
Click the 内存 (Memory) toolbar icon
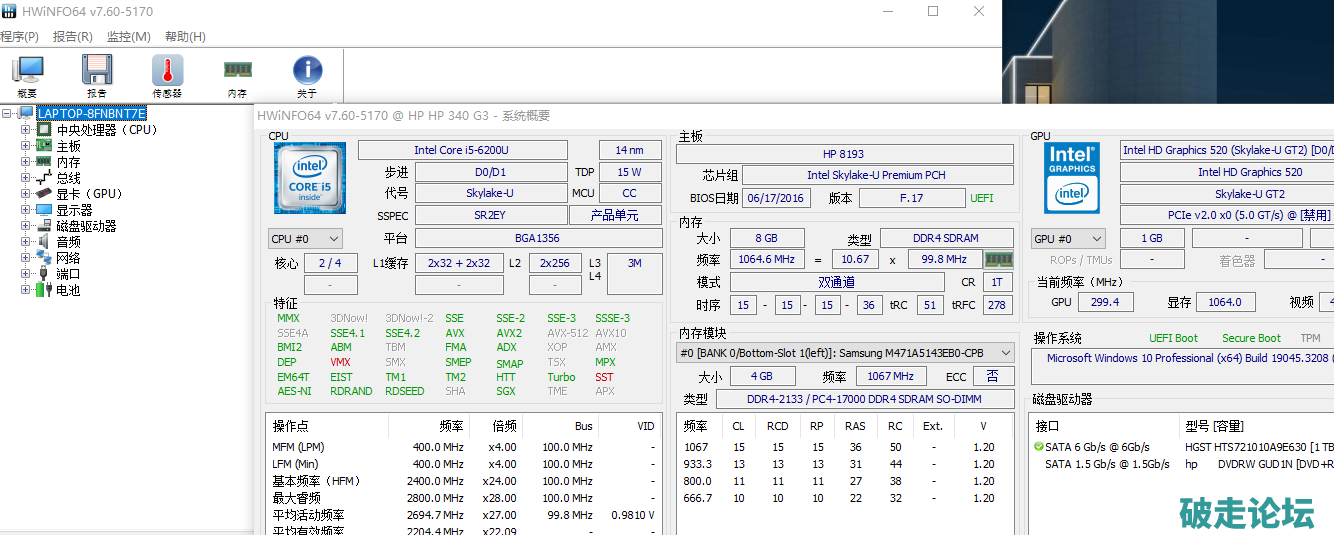(x=237, y=75)
